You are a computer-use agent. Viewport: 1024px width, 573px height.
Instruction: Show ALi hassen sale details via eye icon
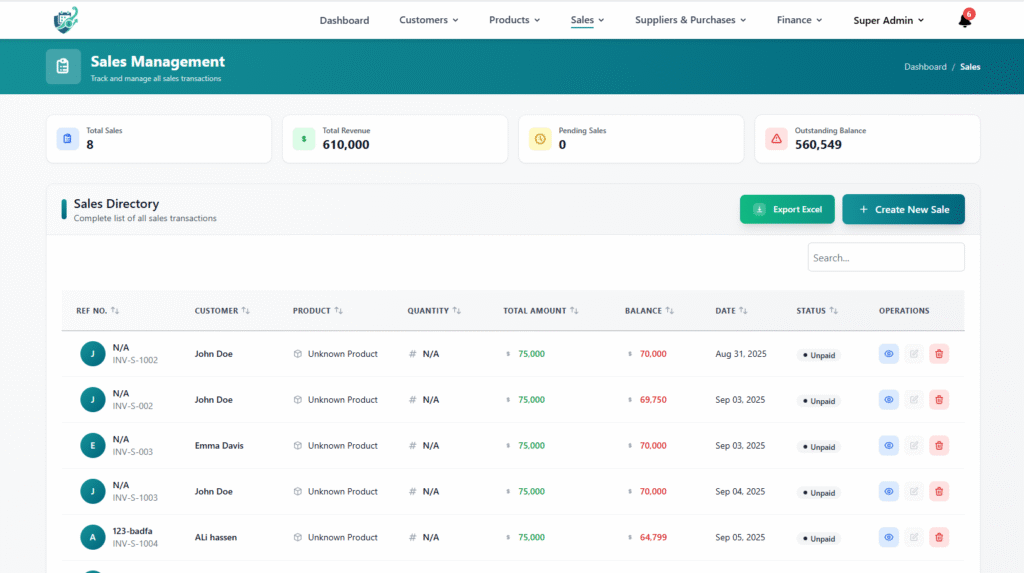(888, 538)
